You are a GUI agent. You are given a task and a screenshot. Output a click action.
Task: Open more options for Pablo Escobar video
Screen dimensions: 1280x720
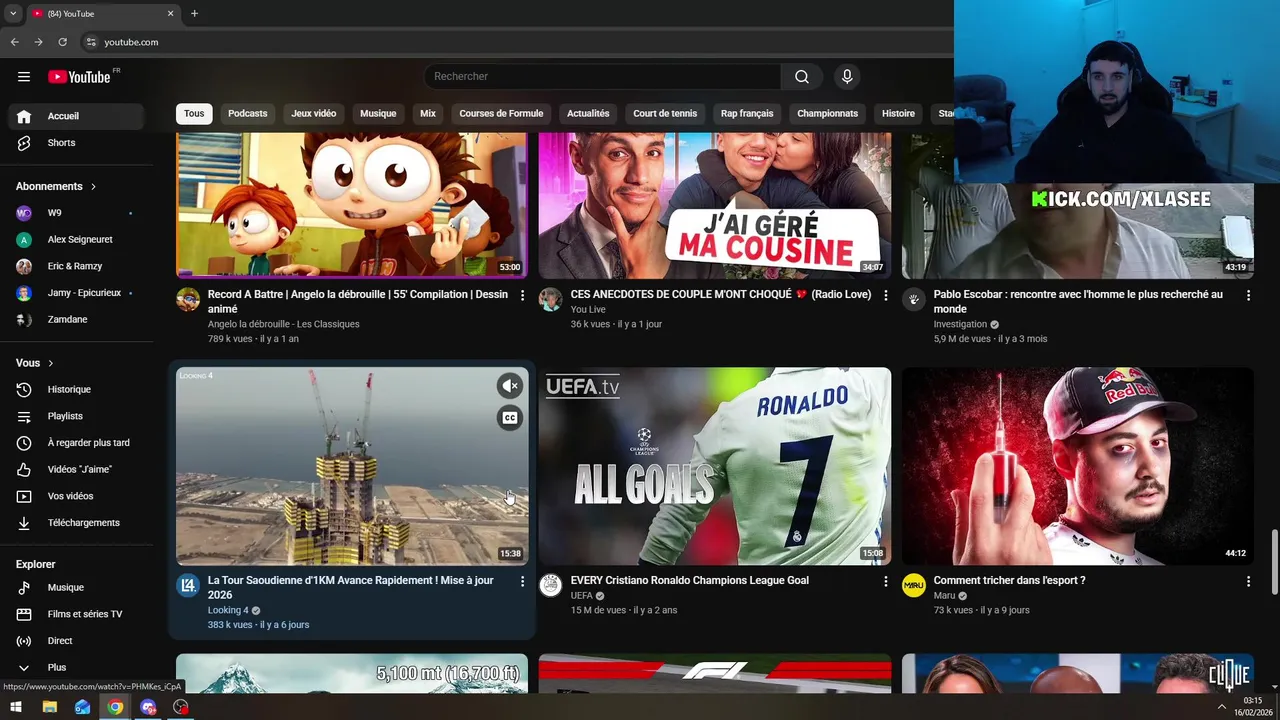tap(1248, 296)
